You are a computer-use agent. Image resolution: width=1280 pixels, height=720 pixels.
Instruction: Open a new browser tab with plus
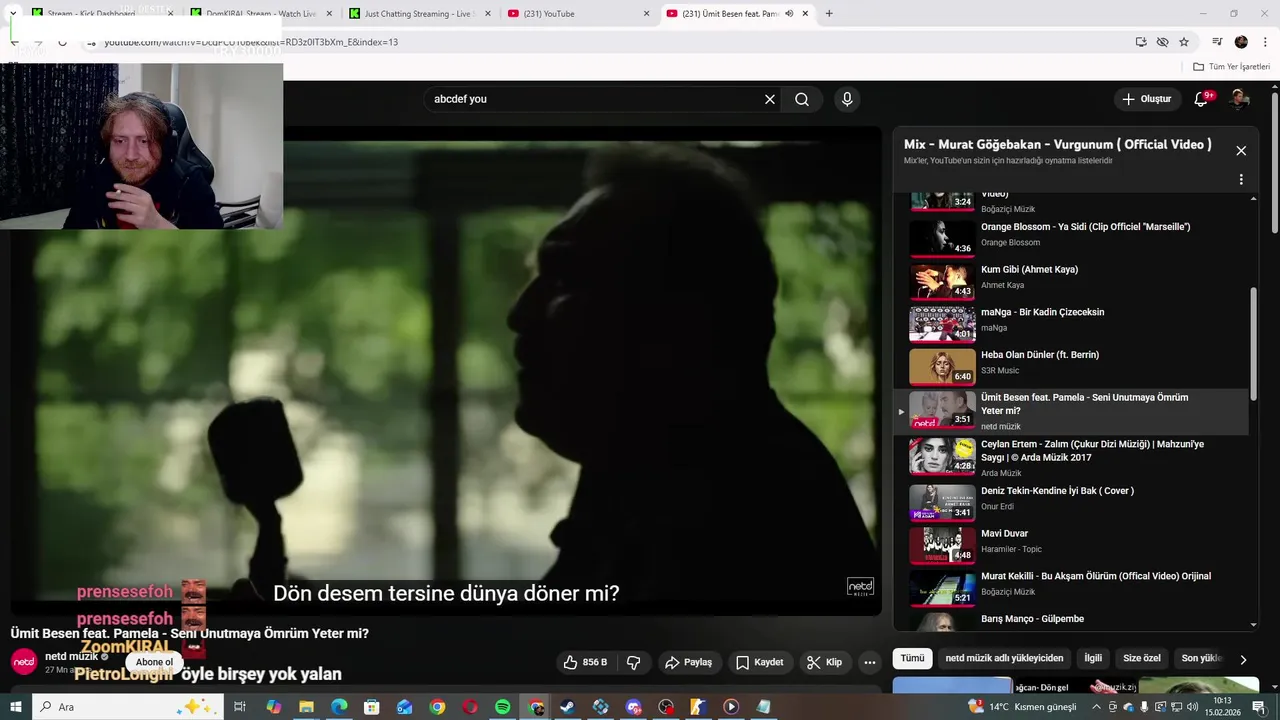point(829,14)
